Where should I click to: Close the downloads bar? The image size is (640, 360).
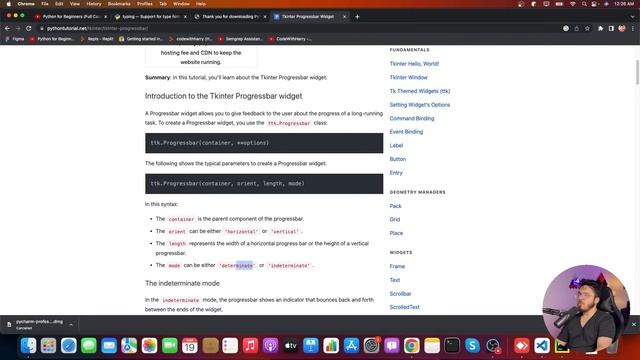(634, 324)
